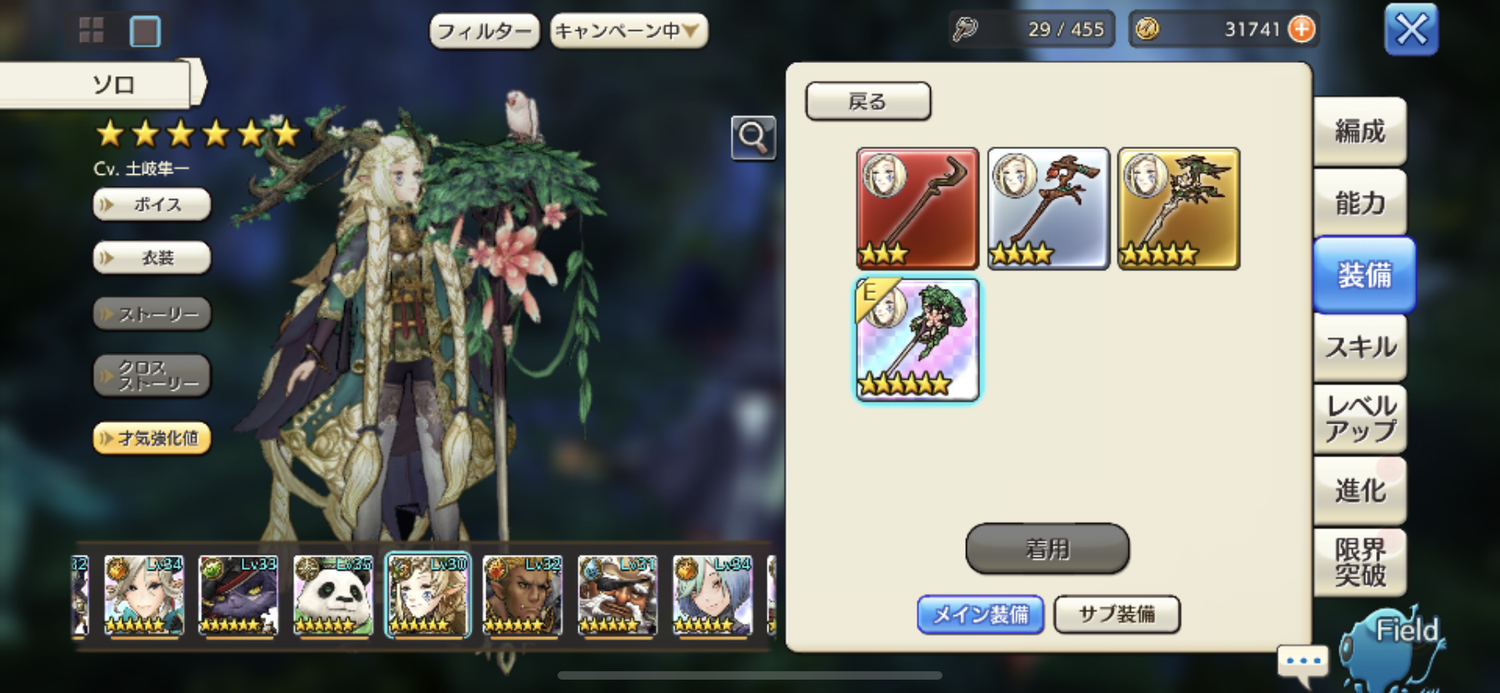Screen dimensions: 1500x693
Task: Select the panda character thumbnail
Action: tap(333, 596)
